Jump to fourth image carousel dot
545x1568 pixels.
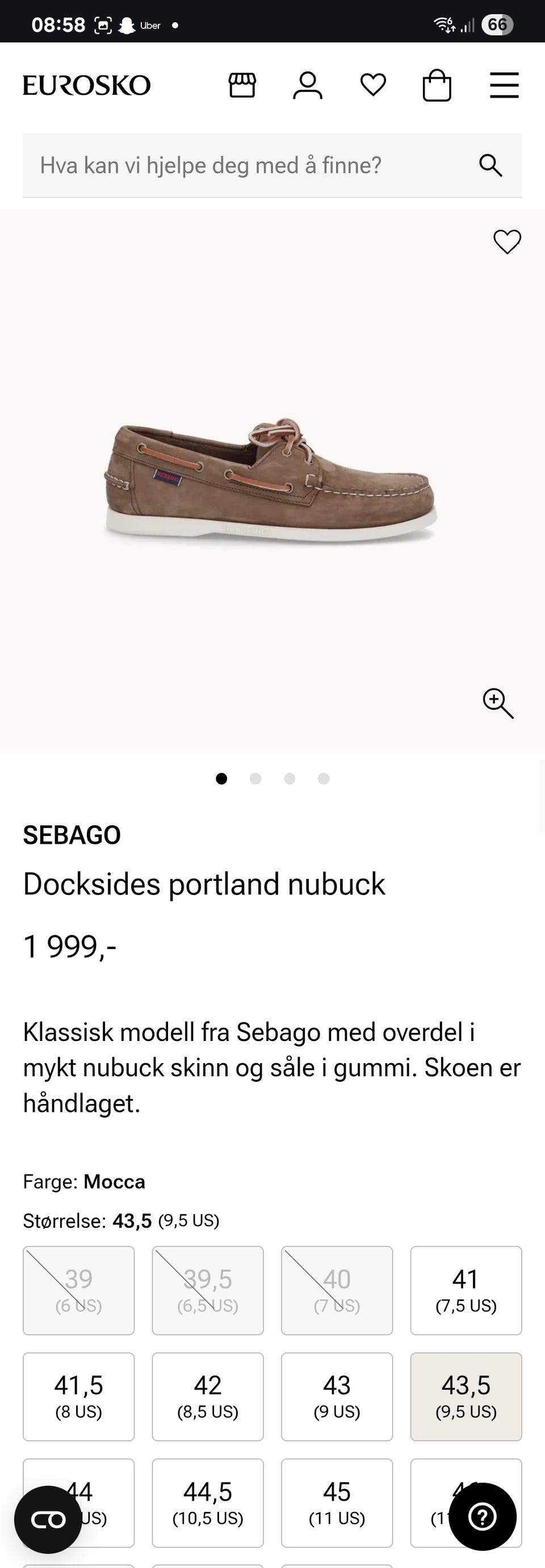click(x=324, y=779)
